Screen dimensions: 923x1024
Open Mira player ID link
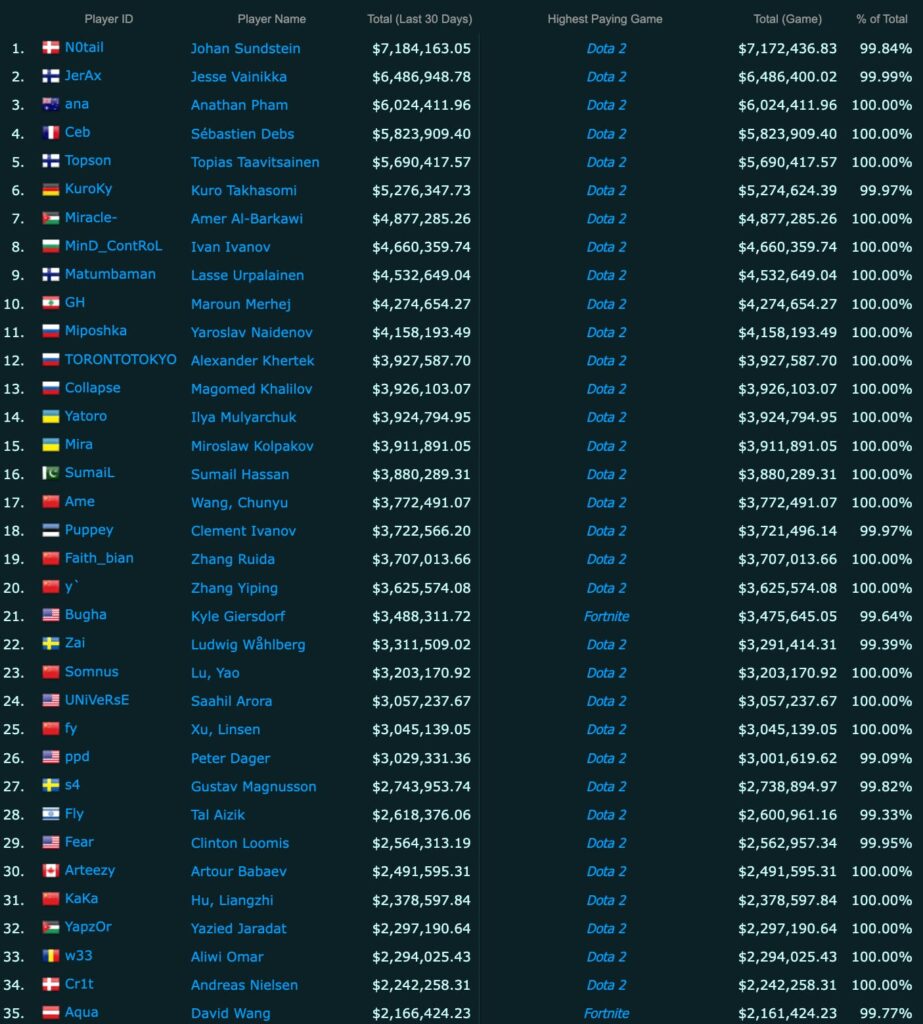[x=79, y=445]
